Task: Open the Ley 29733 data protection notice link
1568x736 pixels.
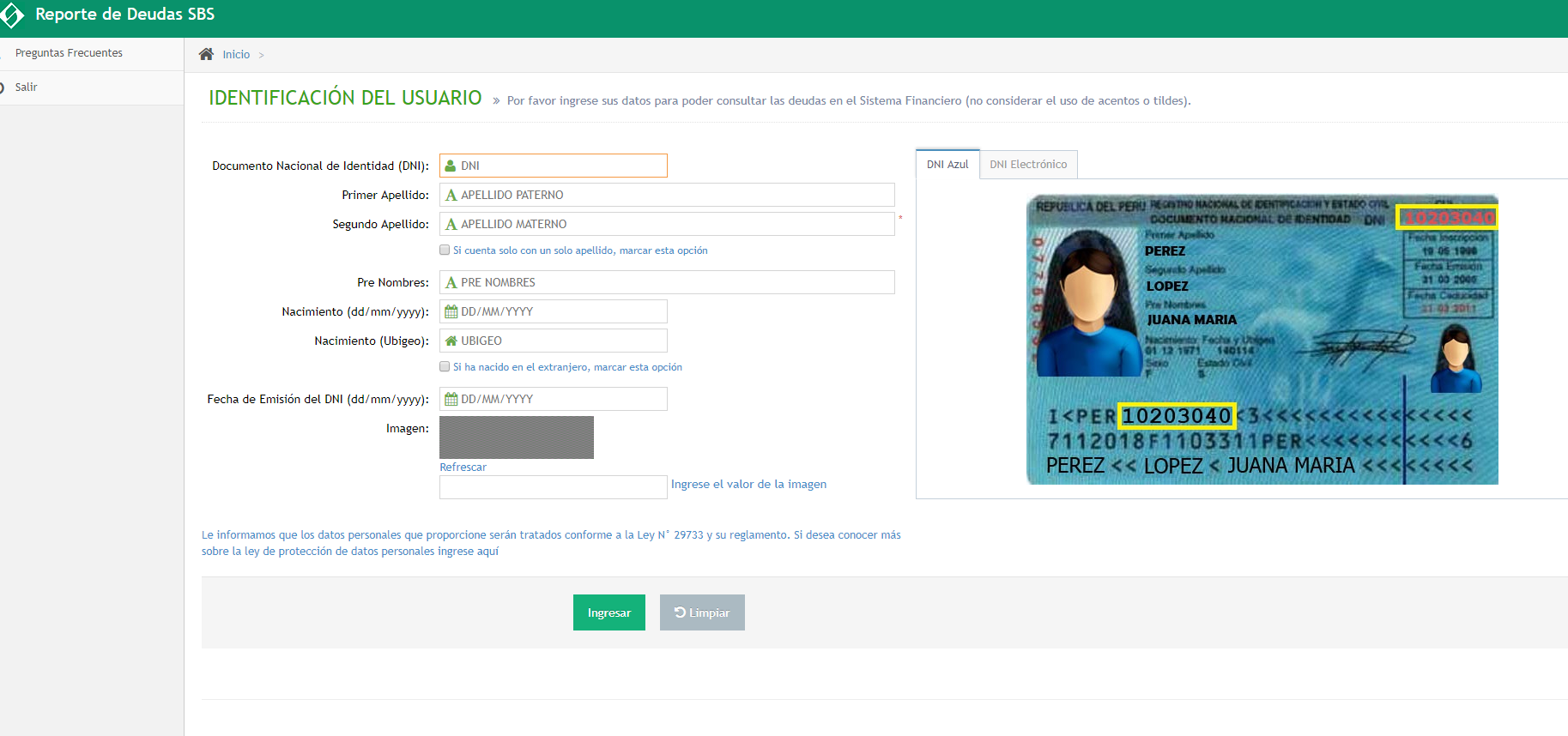Action: click(551, 543)
